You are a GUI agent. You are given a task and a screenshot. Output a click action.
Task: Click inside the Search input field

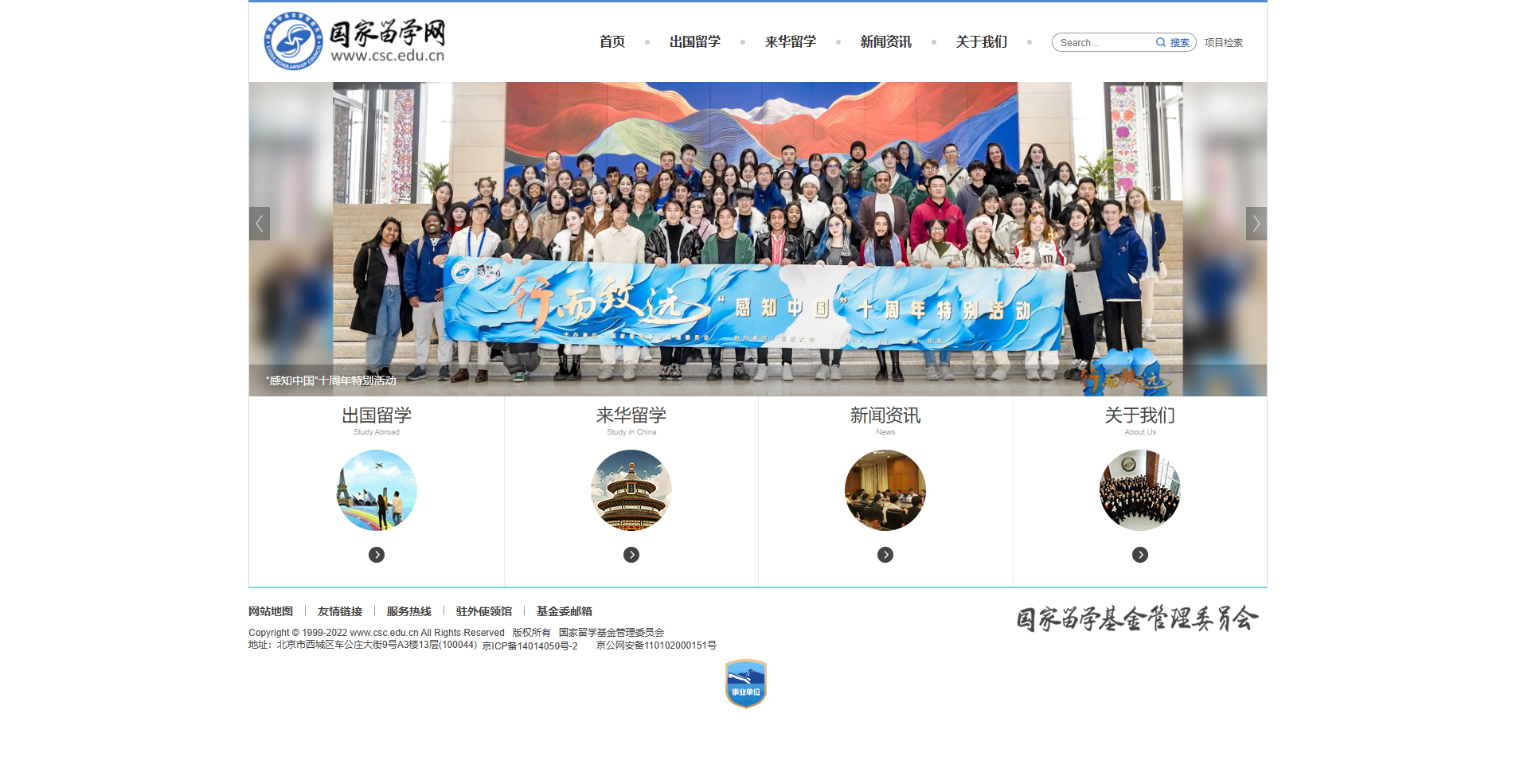(x=1103, y=42)
